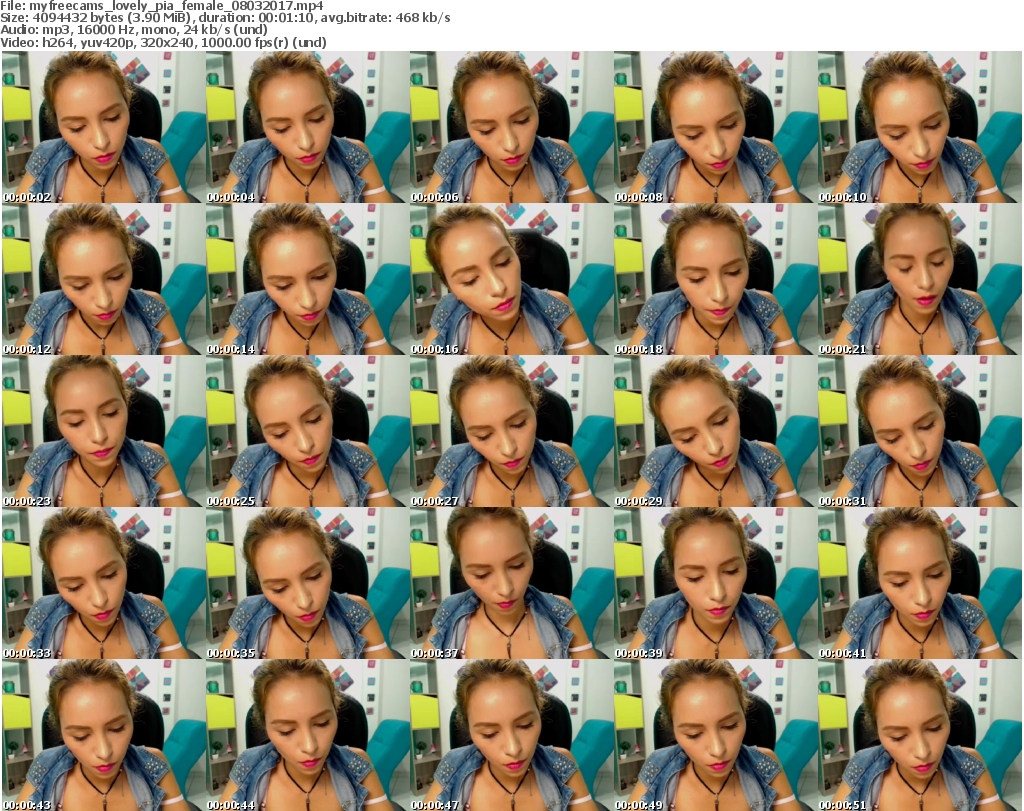The image size is (1024, 811).
Task: Open the frame stamped 00:00:14
Action: pyautogui.click(x=307, y=279)
